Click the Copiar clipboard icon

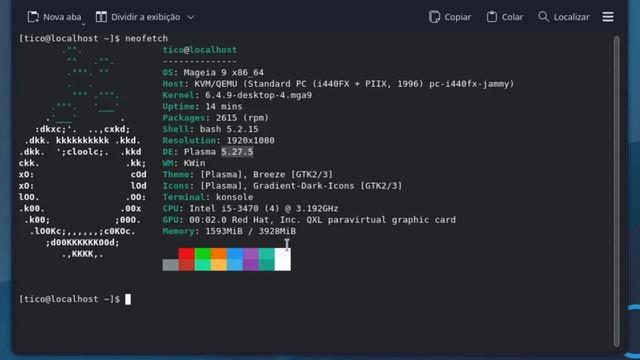point(434,17)
